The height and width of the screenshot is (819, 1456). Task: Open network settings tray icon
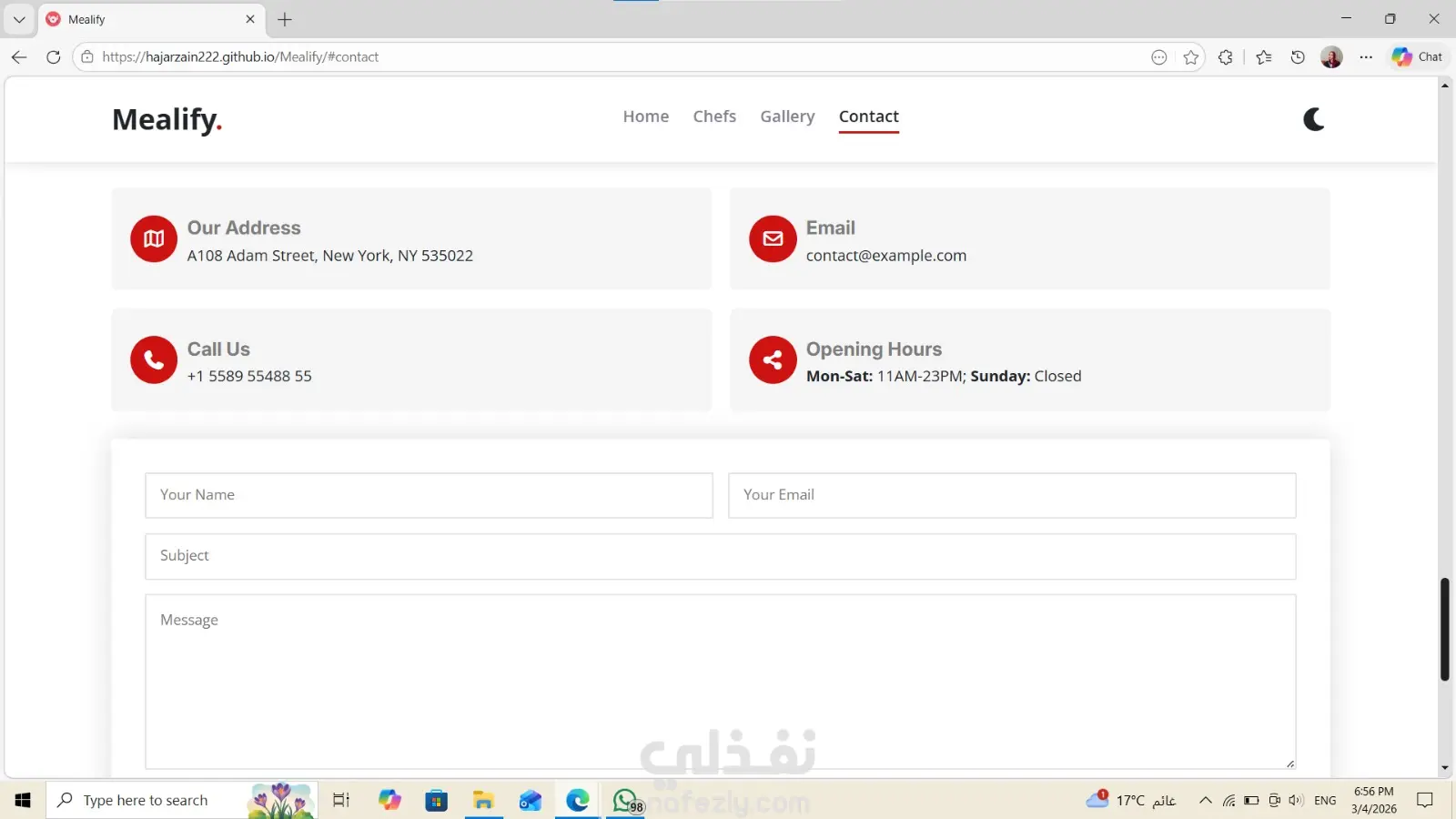1228,801
